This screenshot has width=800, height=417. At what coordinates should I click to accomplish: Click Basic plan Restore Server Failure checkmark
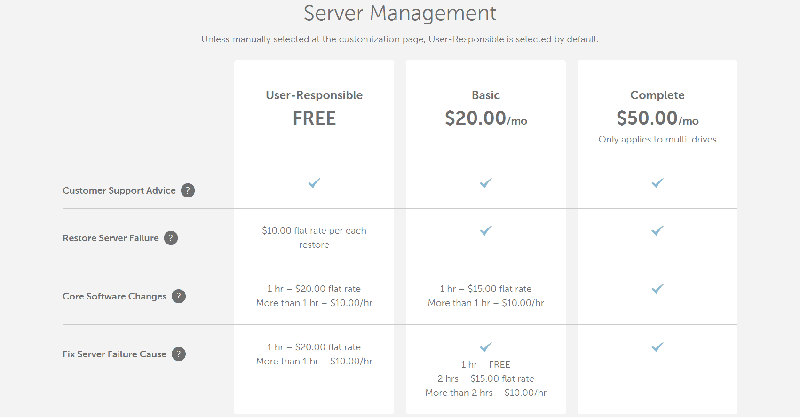pyautogui.click(x=486, y=230)
